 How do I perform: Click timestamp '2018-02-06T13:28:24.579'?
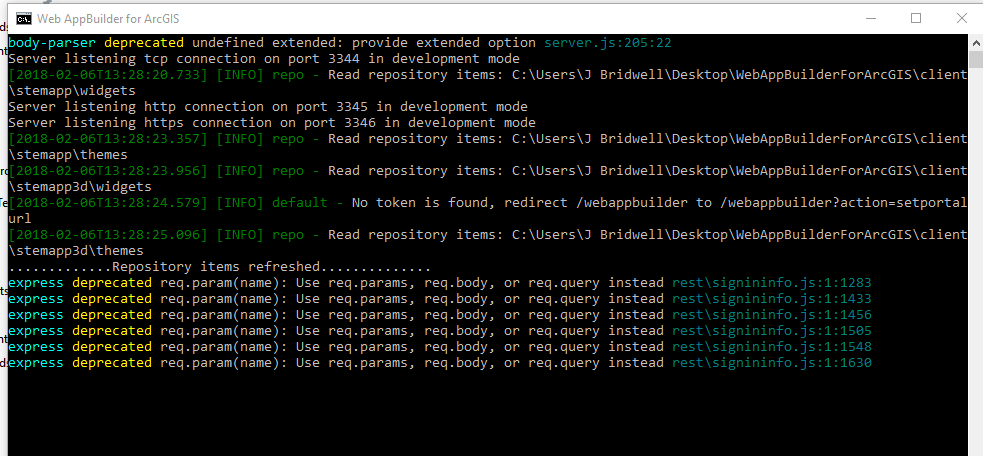(108, 203)
